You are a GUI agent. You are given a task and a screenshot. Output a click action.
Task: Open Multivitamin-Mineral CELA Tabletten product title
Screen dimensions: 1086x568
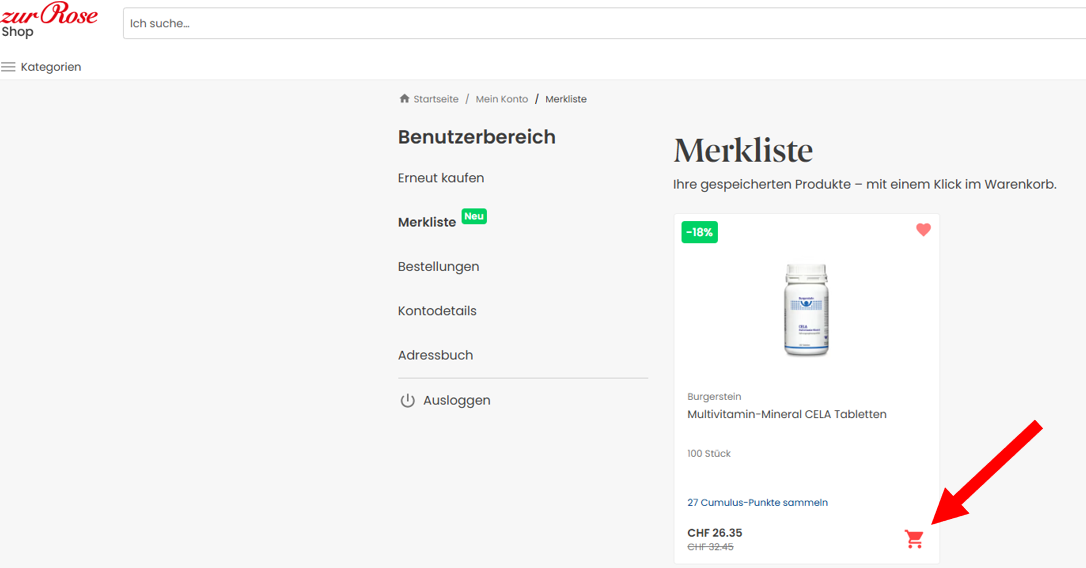click(x=787, y=414)
